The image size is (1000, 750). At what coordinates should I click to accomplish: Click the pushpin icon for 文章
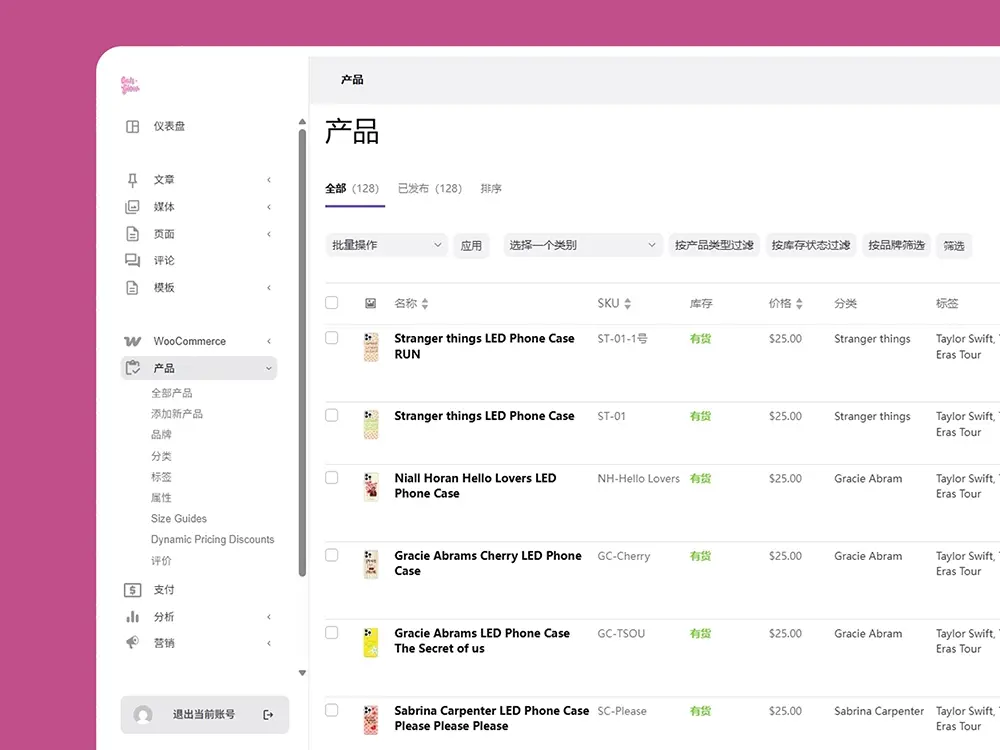click(x=132, y=180)
